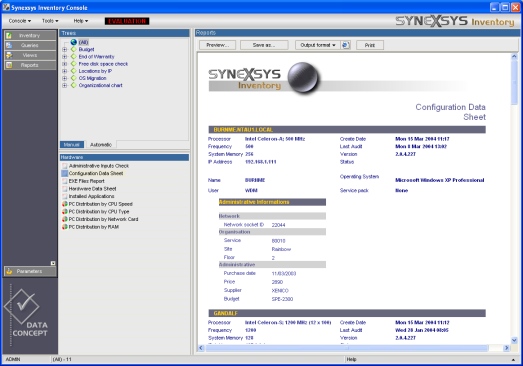
Task: Click PC Distribution by Network Card chart icon
Action: tap(65, 219)
